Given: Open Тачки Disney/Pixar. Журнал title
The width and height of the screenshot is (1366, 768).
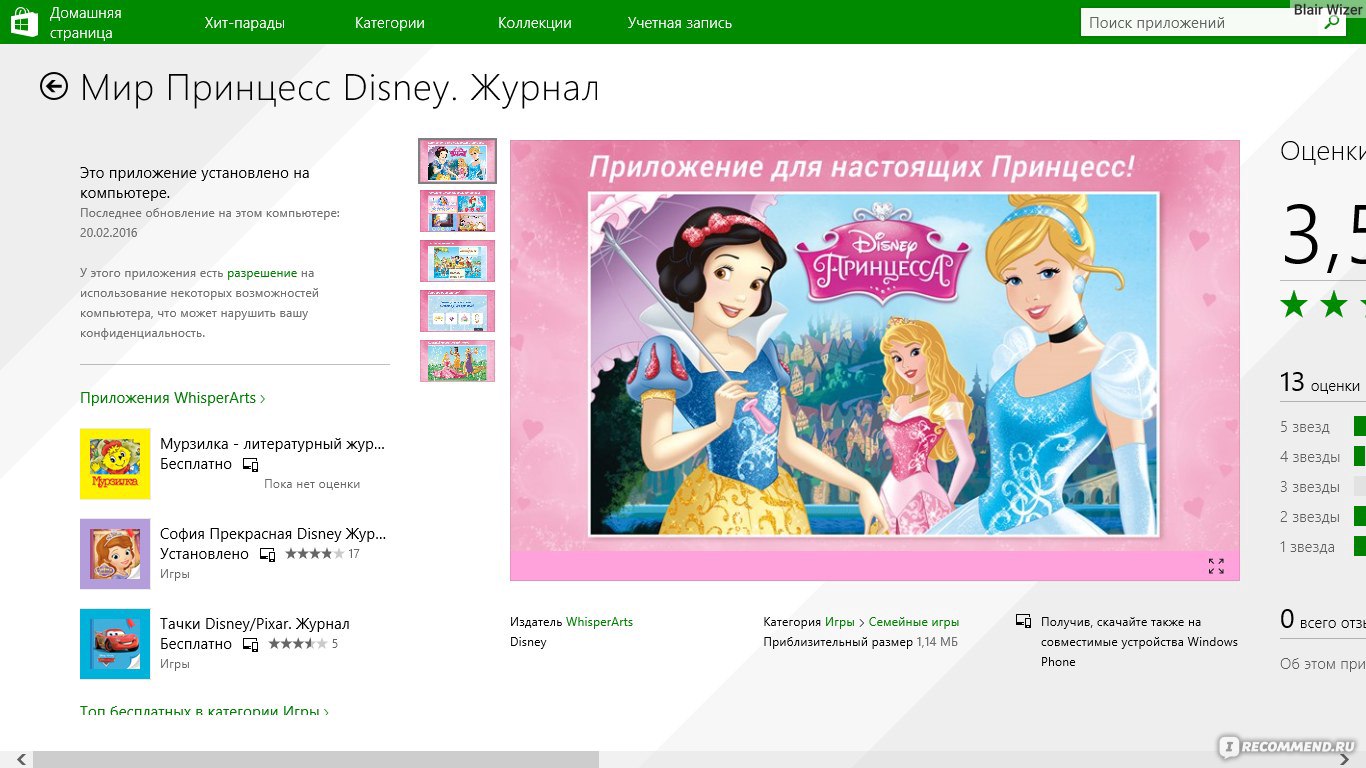Looking at the screenshot, I should click(255, 624).
